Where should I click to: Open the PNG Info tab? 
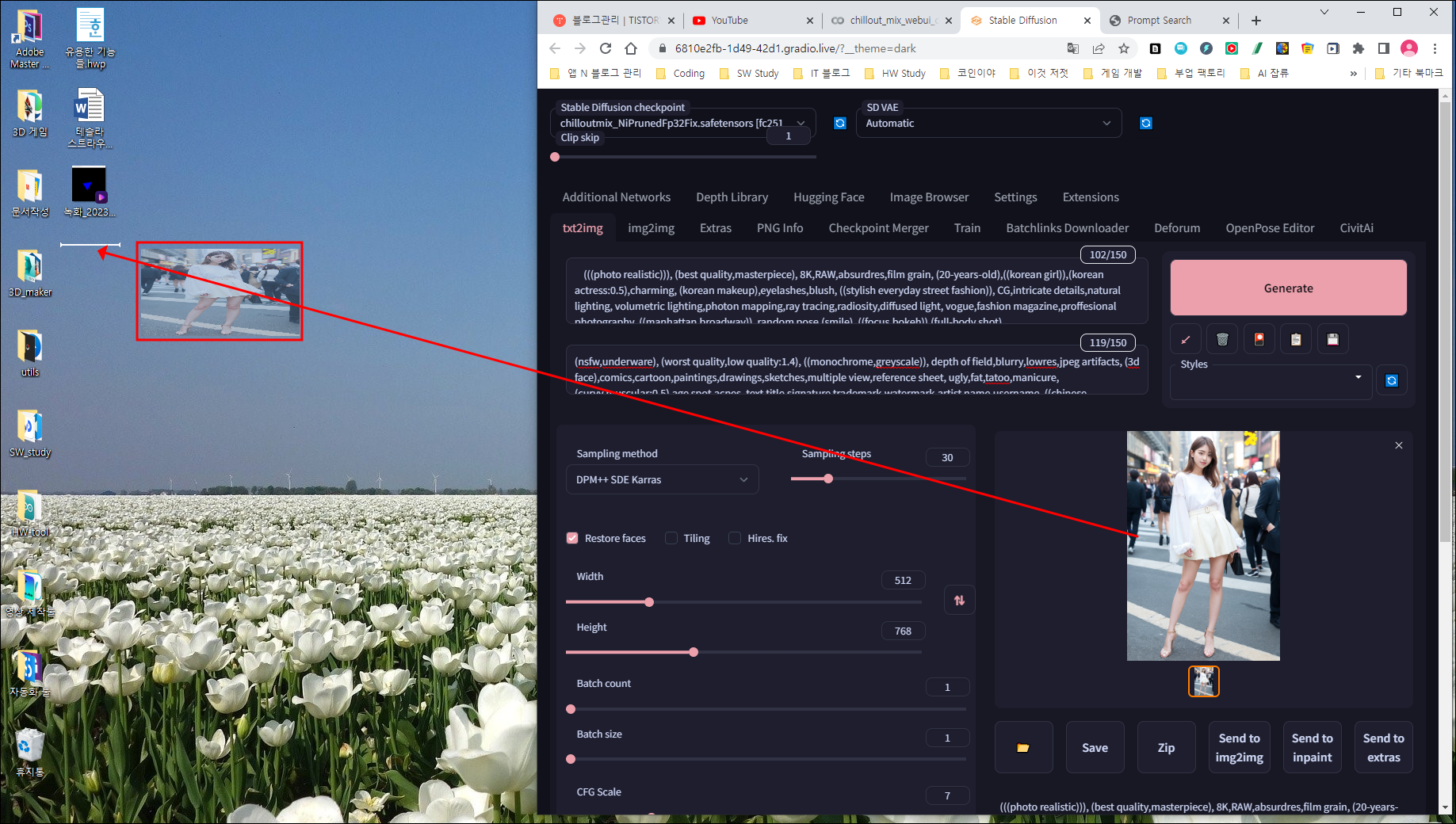[x=780, y=228]
